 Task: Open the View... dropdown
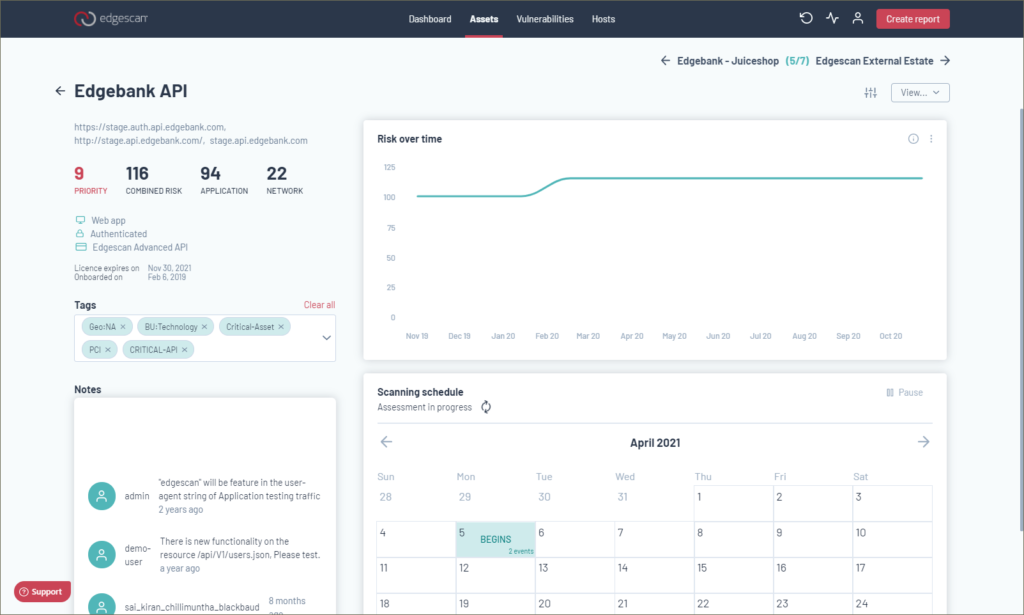click(x=920, y=93)
